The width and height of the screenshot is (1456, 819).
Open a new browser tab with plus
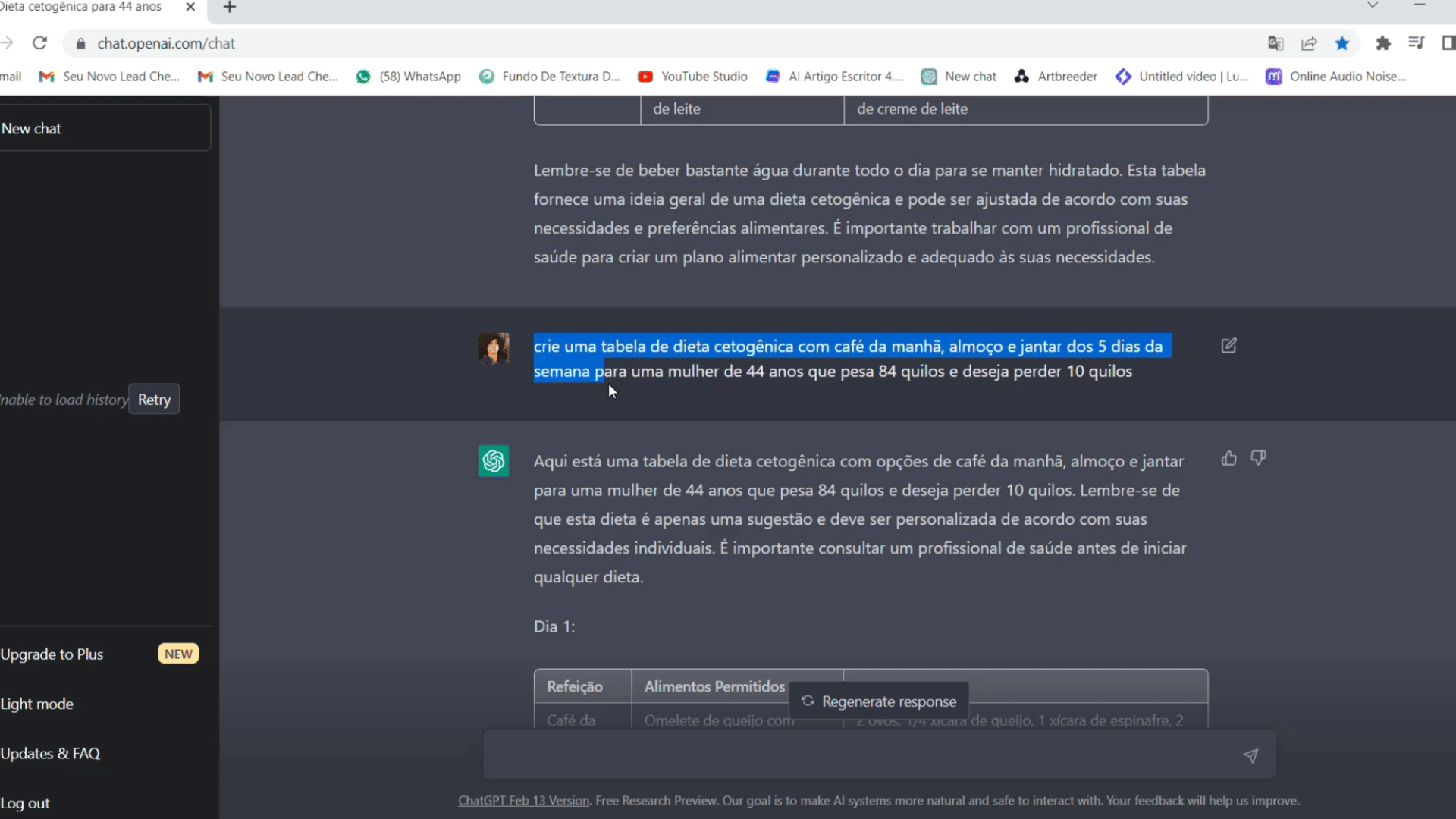230,8
